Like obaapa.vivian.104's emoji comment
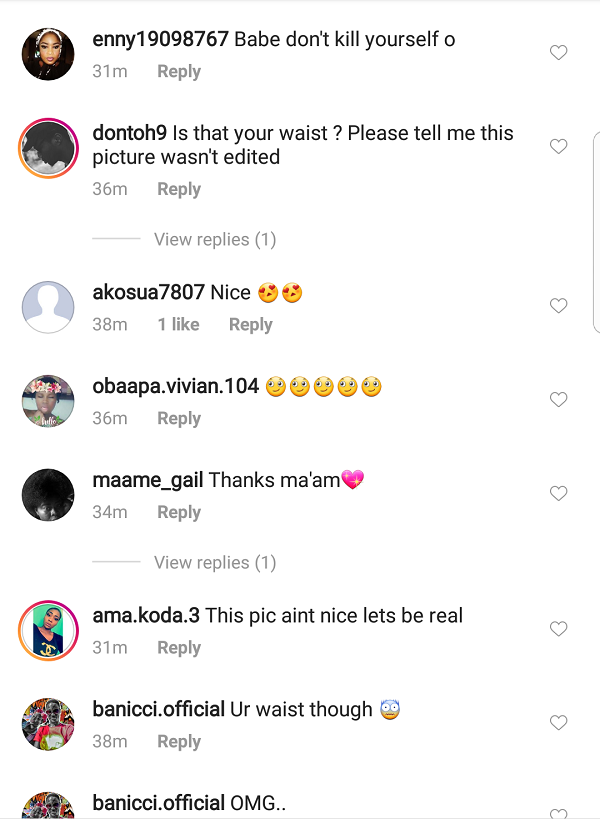Viewport: 600px width, 819px height. point(558,399)
